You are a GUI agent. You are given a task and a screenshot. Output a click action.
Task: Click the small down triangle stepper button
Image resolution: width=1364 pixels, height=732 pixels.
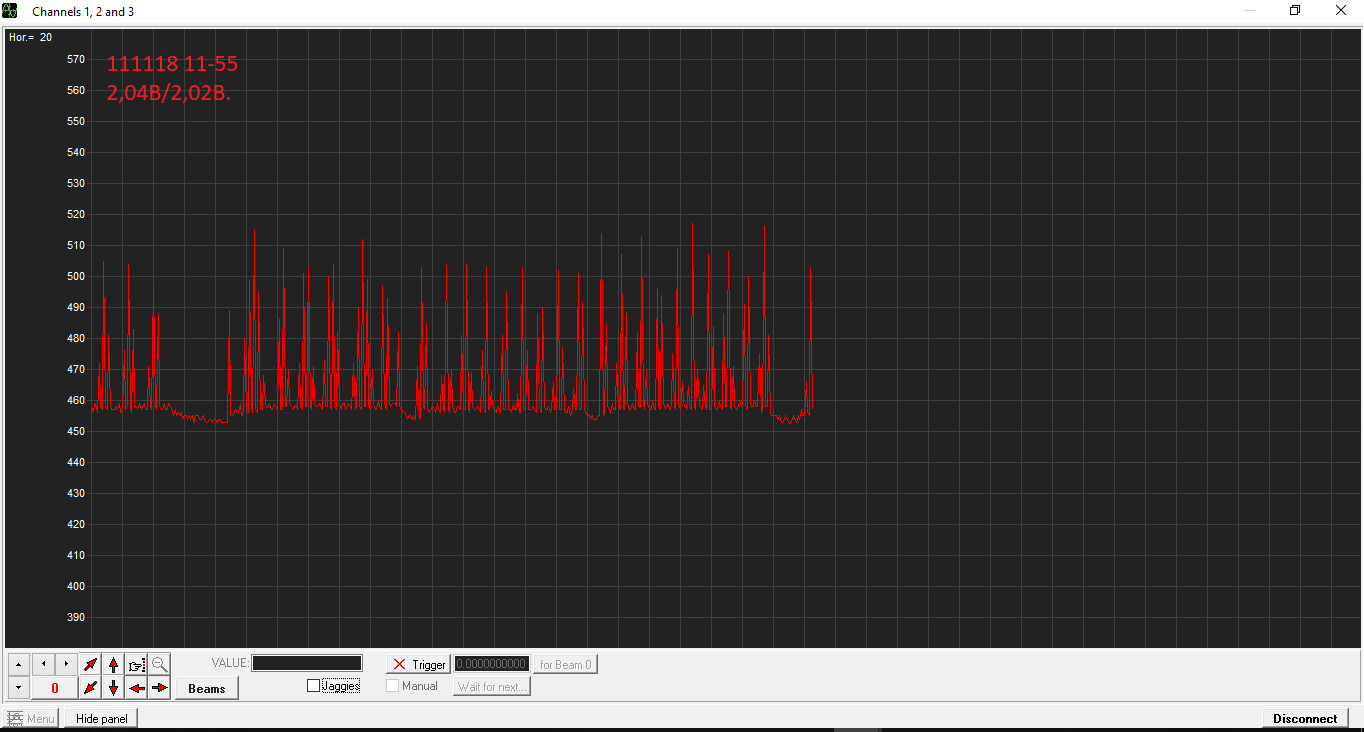pyautogui.click(x=18, y=688)
